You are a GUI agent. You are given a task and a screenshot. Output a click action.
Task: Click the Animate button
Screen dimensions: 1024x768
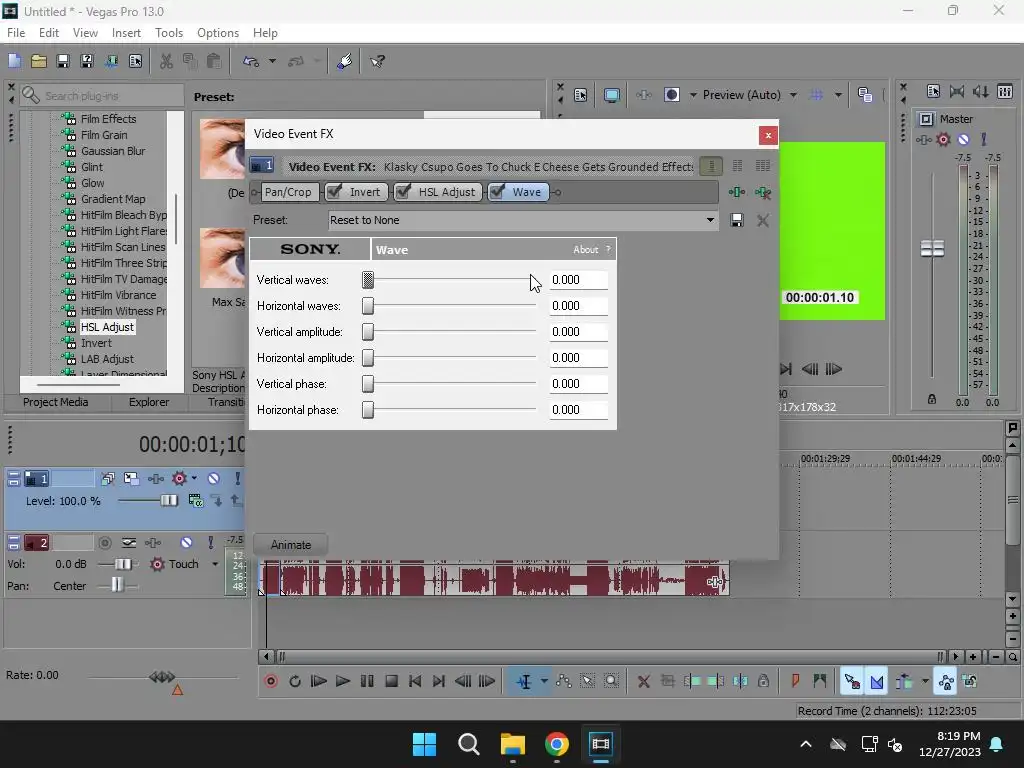click(x=291, y=545)
